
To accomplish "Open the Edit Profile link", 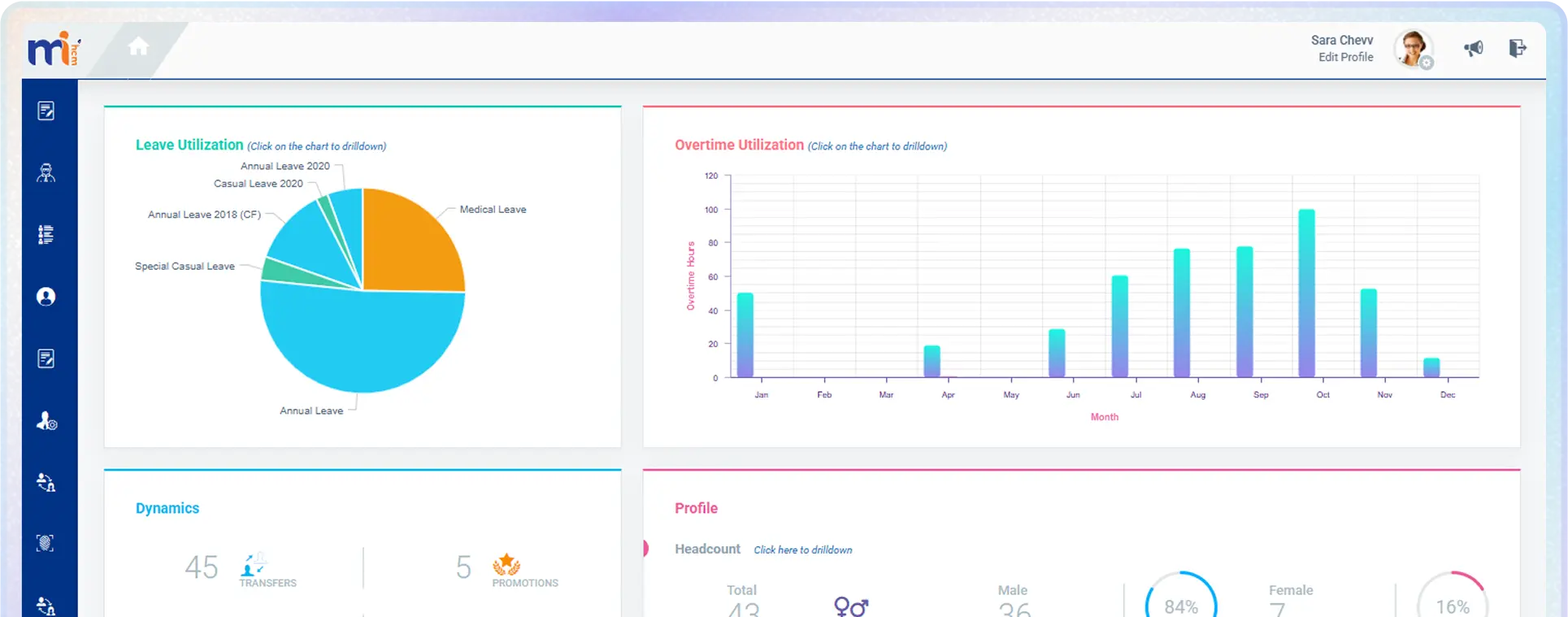I will point(1346,57).
